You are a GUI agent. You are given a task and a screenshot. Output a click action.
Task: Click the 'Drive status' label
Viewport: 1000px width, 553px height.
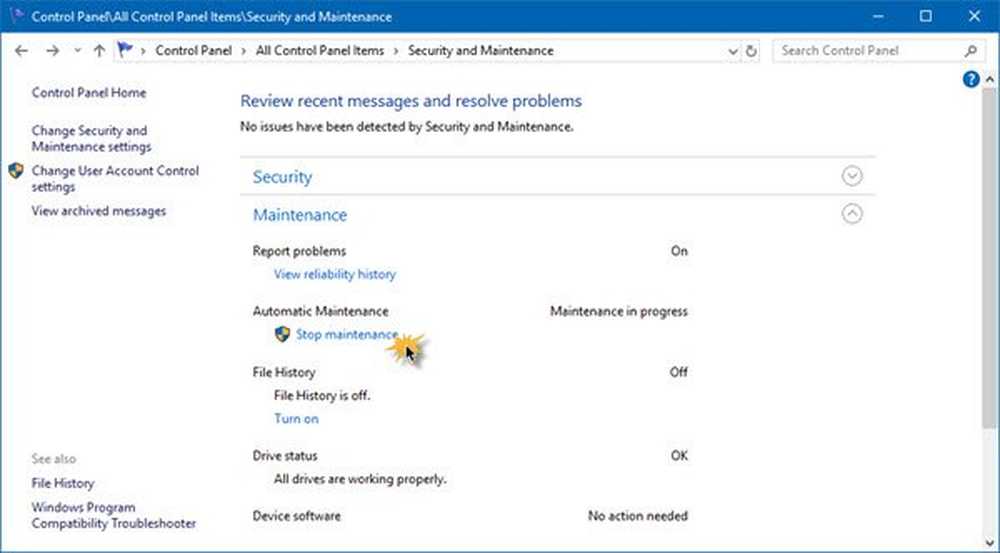(x=284, y=456)
